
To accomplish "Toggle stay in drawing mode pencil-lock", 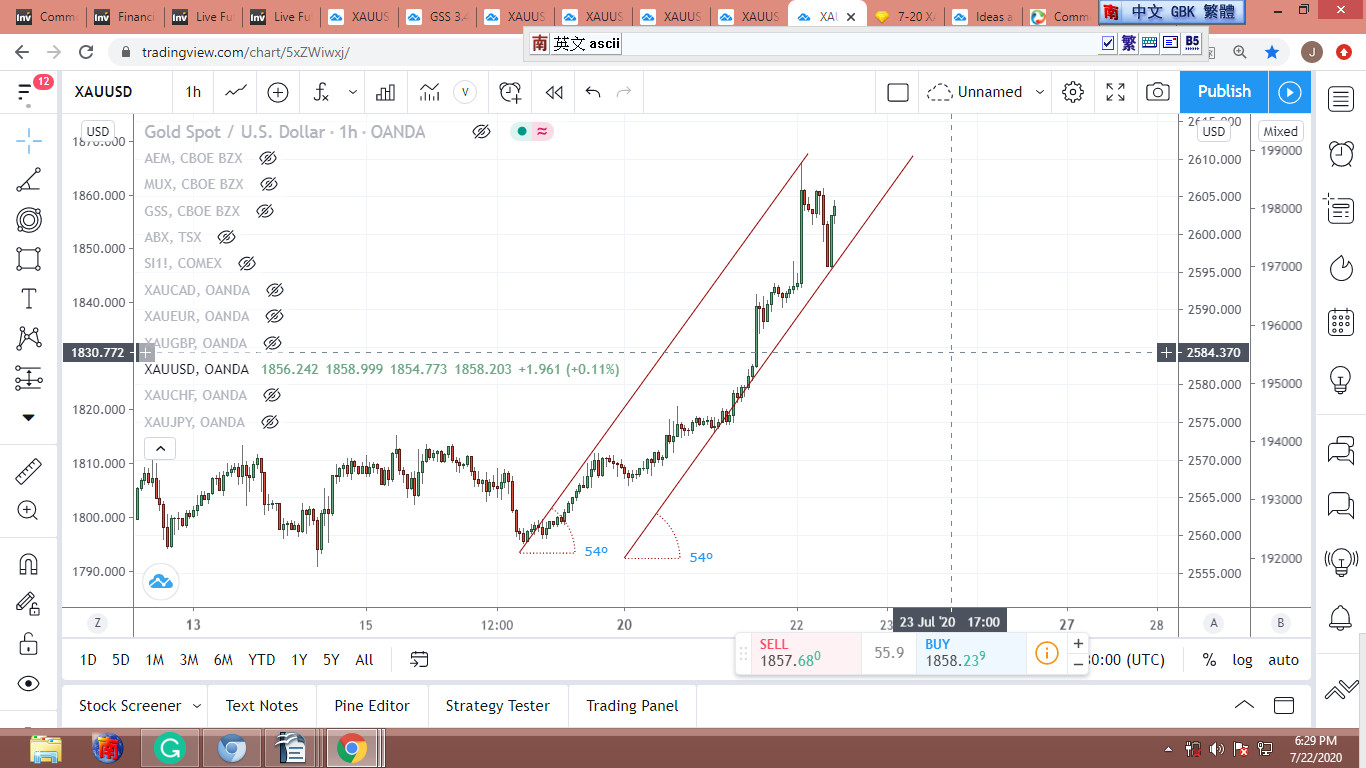I will pos(29,603).
